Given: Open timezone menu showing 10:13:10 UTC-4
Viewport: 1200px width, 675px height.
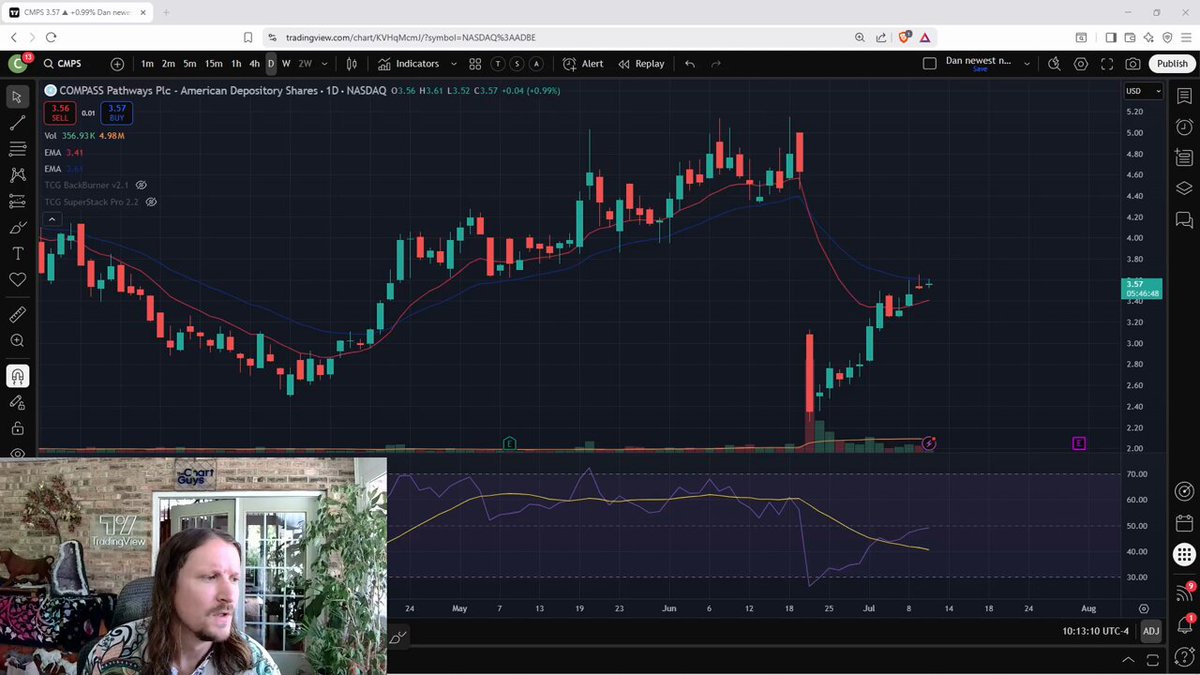Looking at the screenshot, I should tap(1095, 631).
